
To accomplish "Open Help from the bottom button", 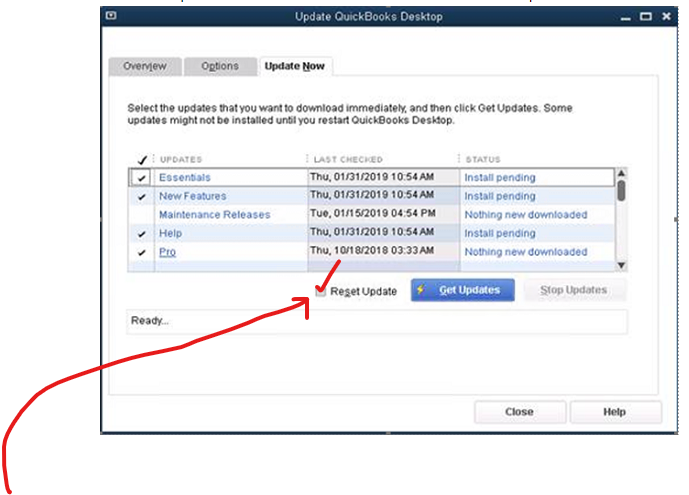I will pos(615,412).
